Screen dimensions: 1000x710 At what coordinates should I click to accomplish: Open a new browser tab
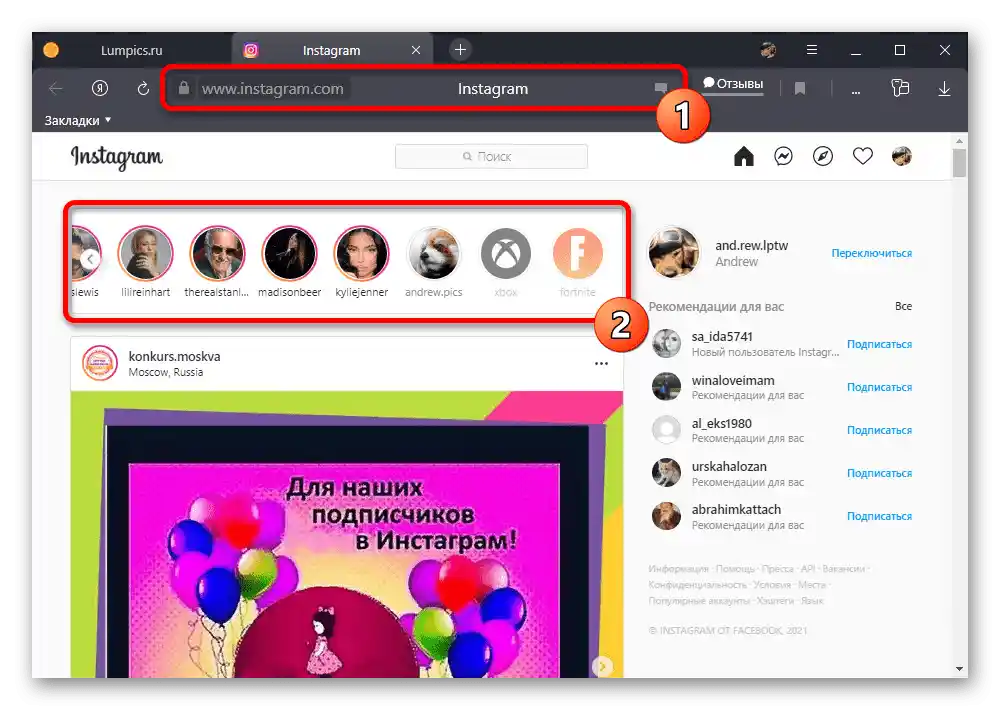coord(460,50)
